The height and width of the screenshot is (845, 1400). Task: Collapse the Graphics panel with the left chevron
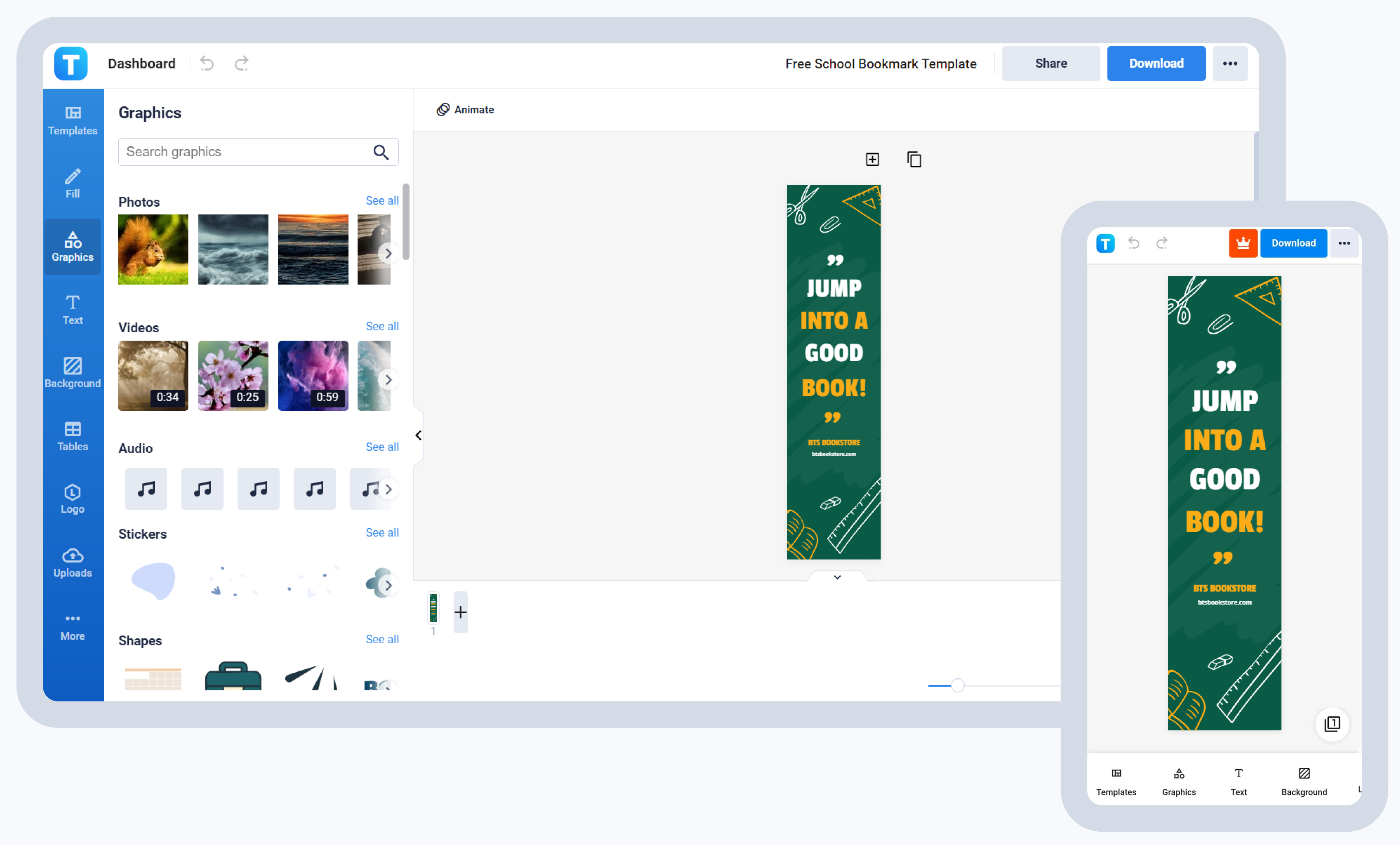coord(418,435)
